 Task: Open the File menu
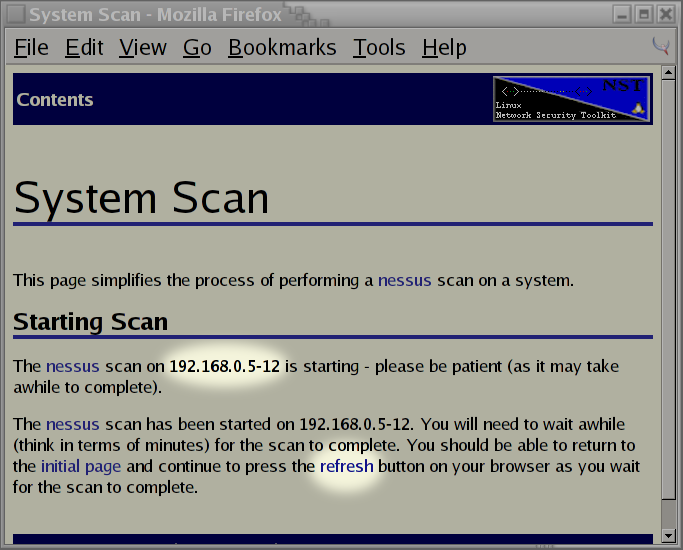point(31,47)
